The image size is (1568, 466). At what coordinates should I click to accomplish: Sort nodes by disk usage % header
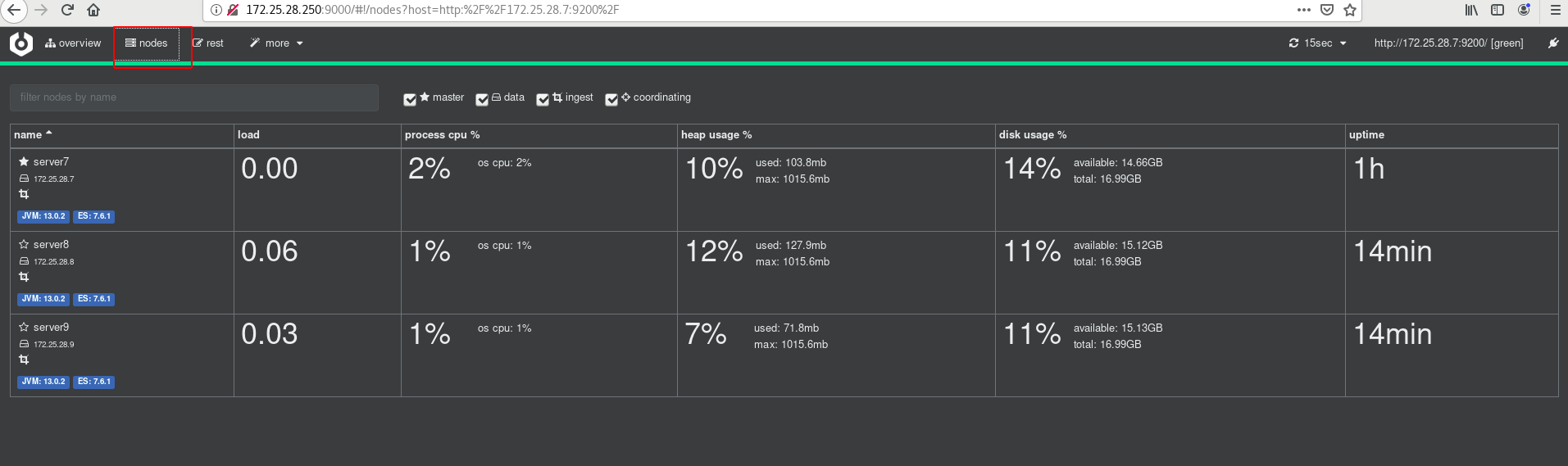coord(1033,135)
